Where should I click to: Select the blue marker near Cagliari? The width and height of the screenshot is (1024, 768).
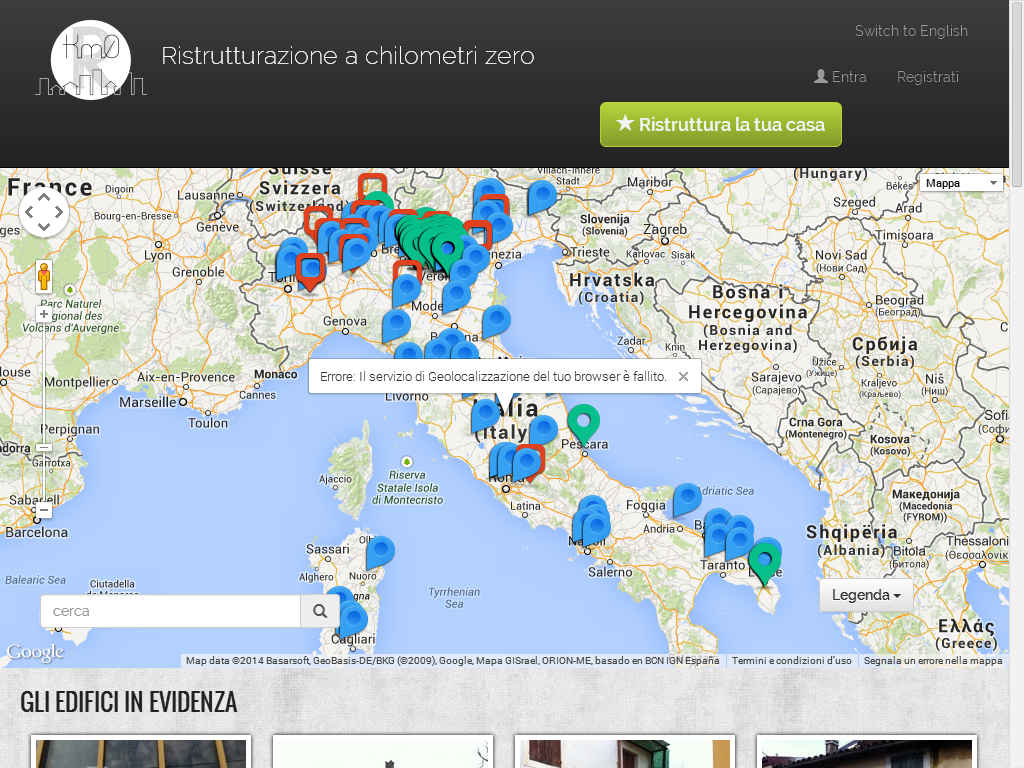(353, 619)
